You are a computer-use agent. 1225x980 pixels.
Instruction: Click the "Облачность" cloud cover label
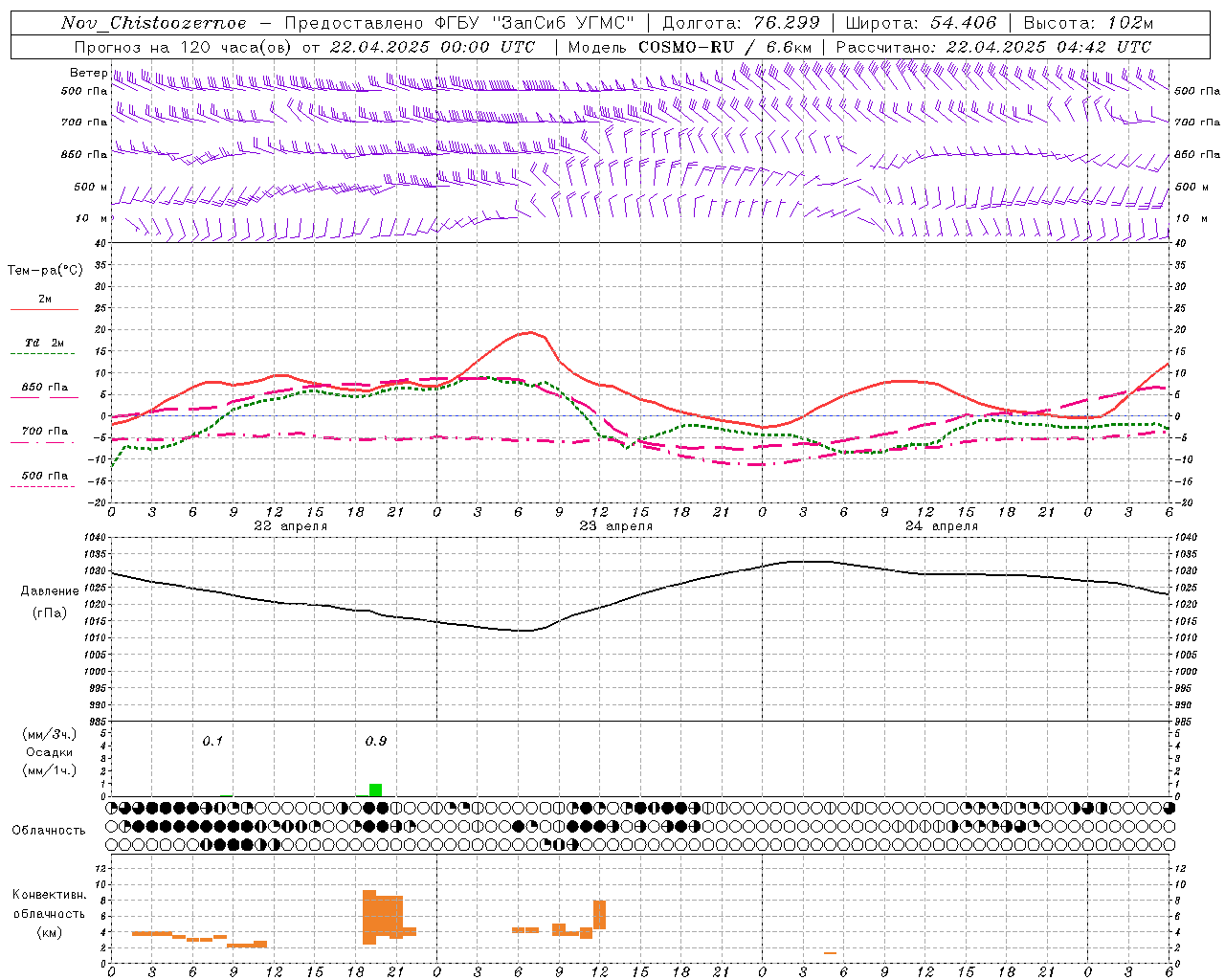pyautogui.click(x=49, y=831)
